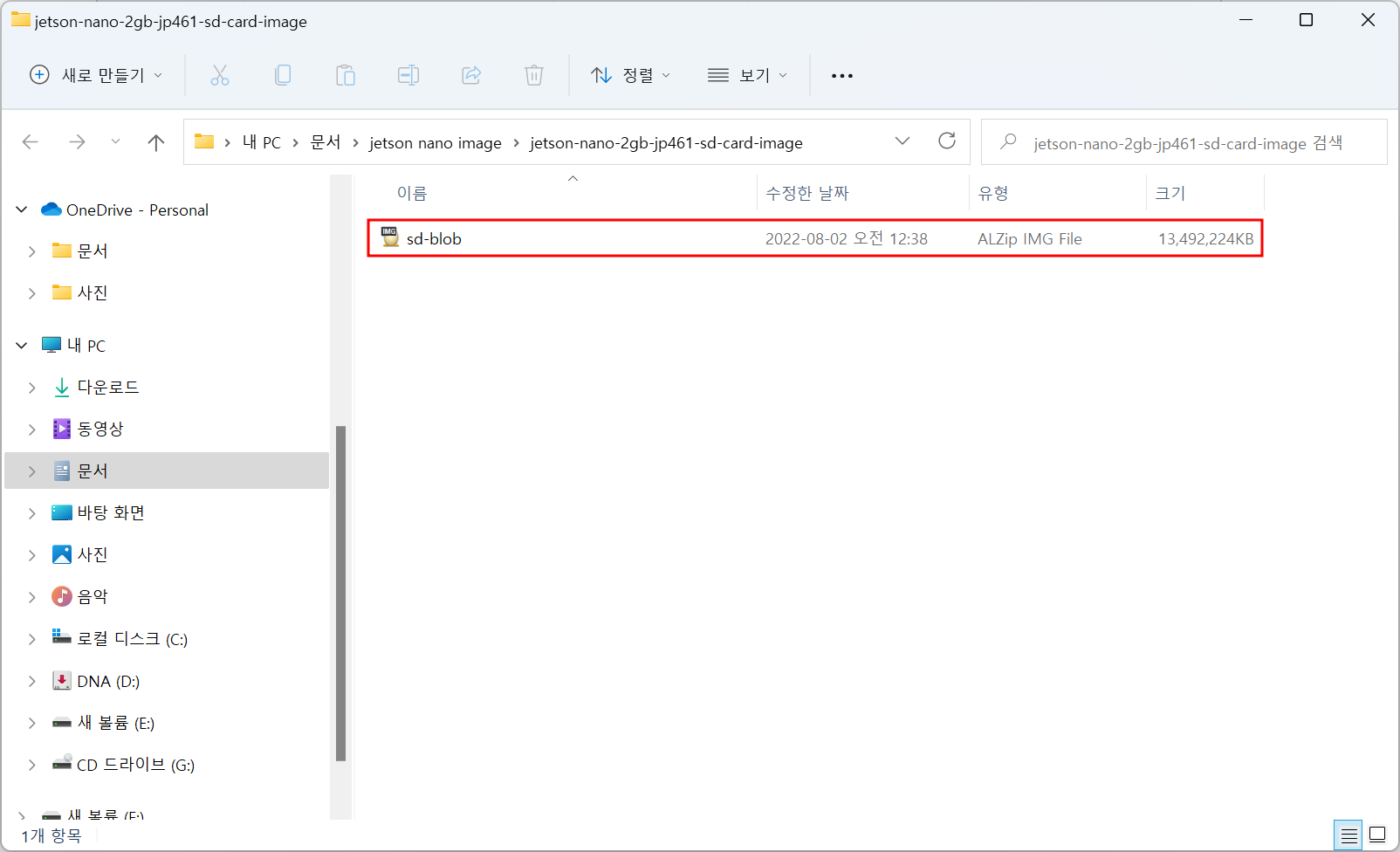Click the 동영상 video folder icon

tap(62, 429)
